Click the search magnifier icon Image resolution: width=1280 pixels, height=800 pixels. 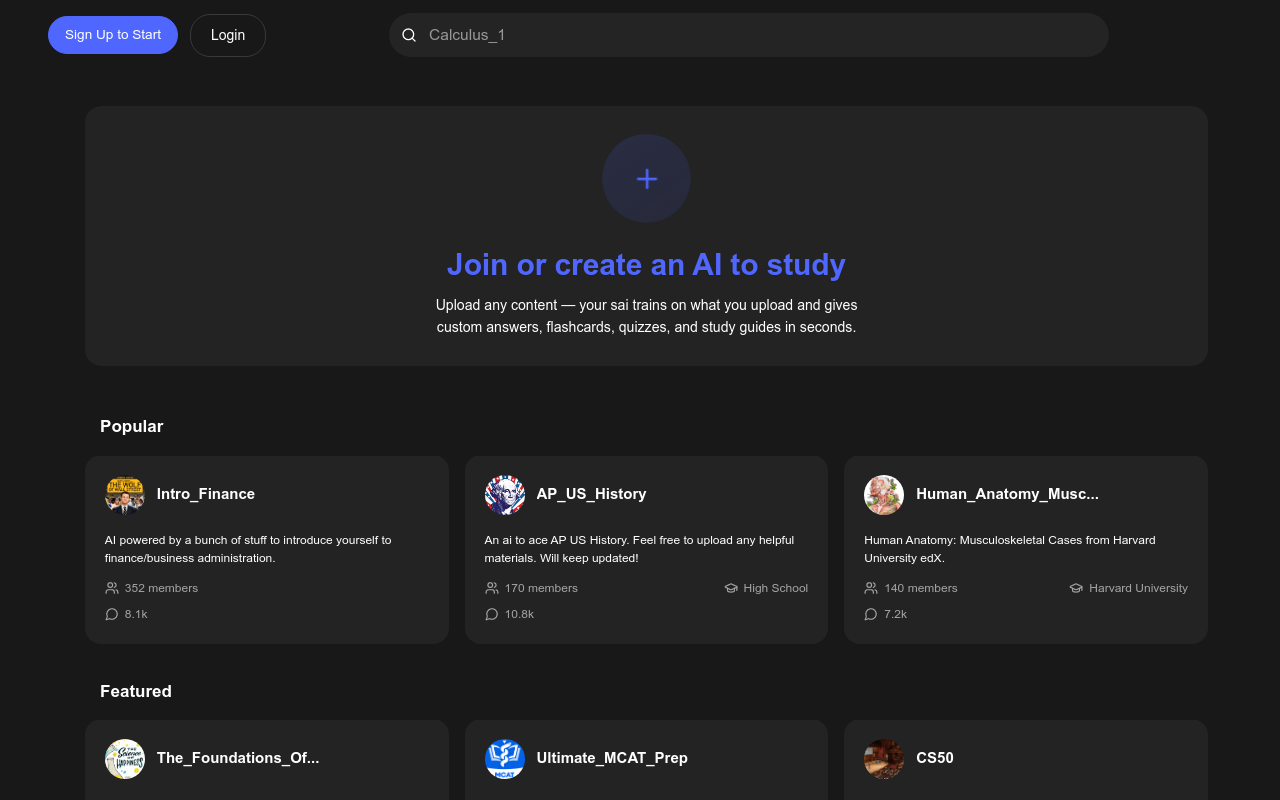[x=409, y=35]
